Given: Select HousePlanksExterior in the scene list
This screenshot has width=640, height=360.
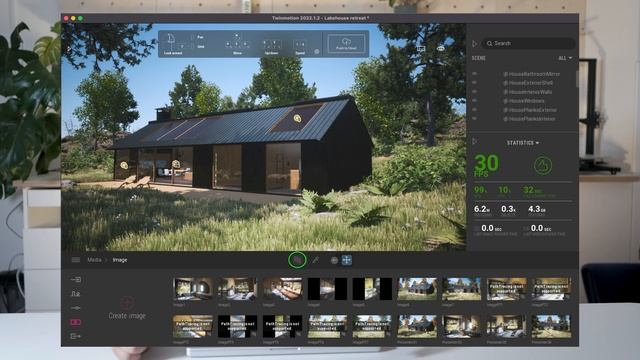Looking at the screenshot, I should pos(530,110).
